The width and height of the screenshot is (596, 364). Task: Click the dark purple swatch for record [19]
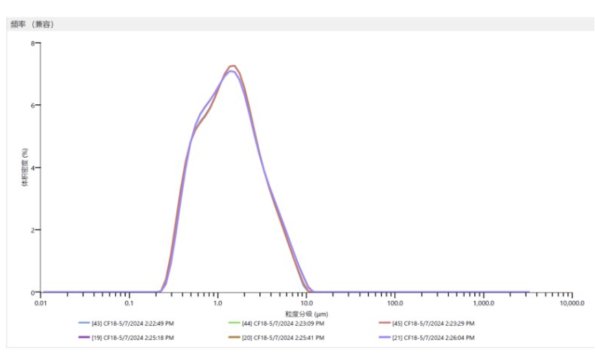84,337
